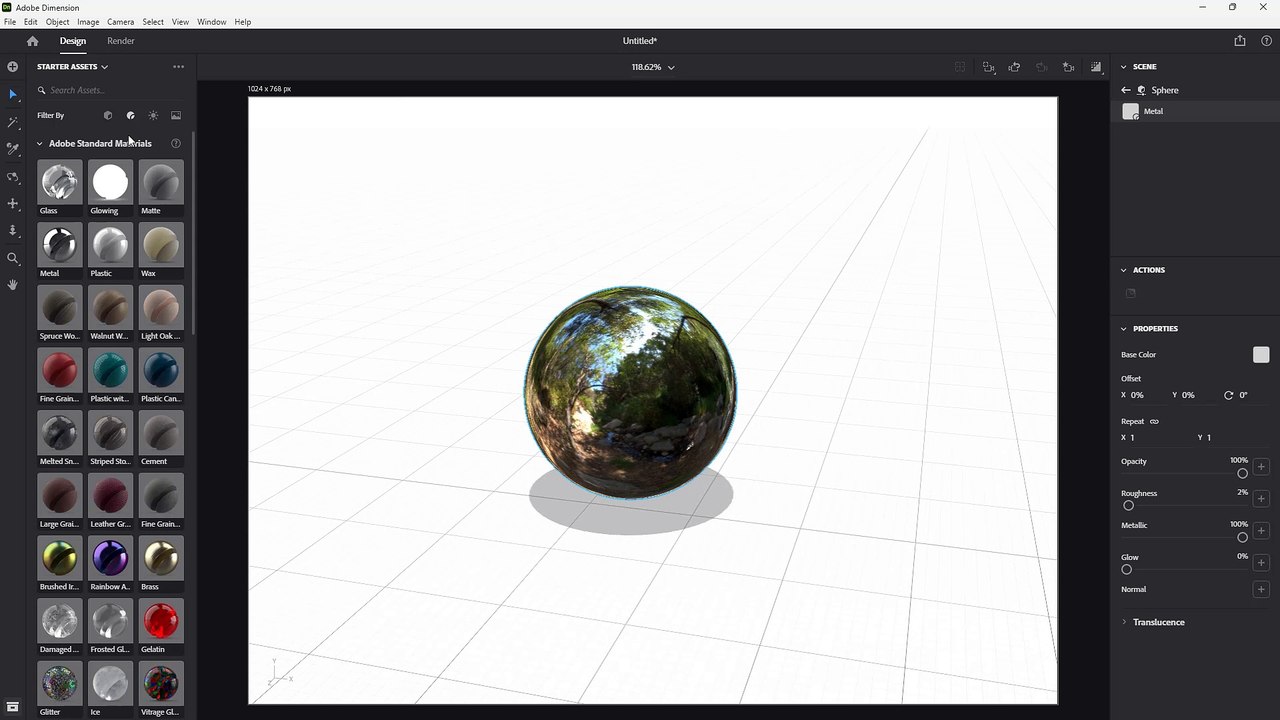This screenshot has width=1280, height=720.
Task: Open the File menu
Action: pos(10,22)
